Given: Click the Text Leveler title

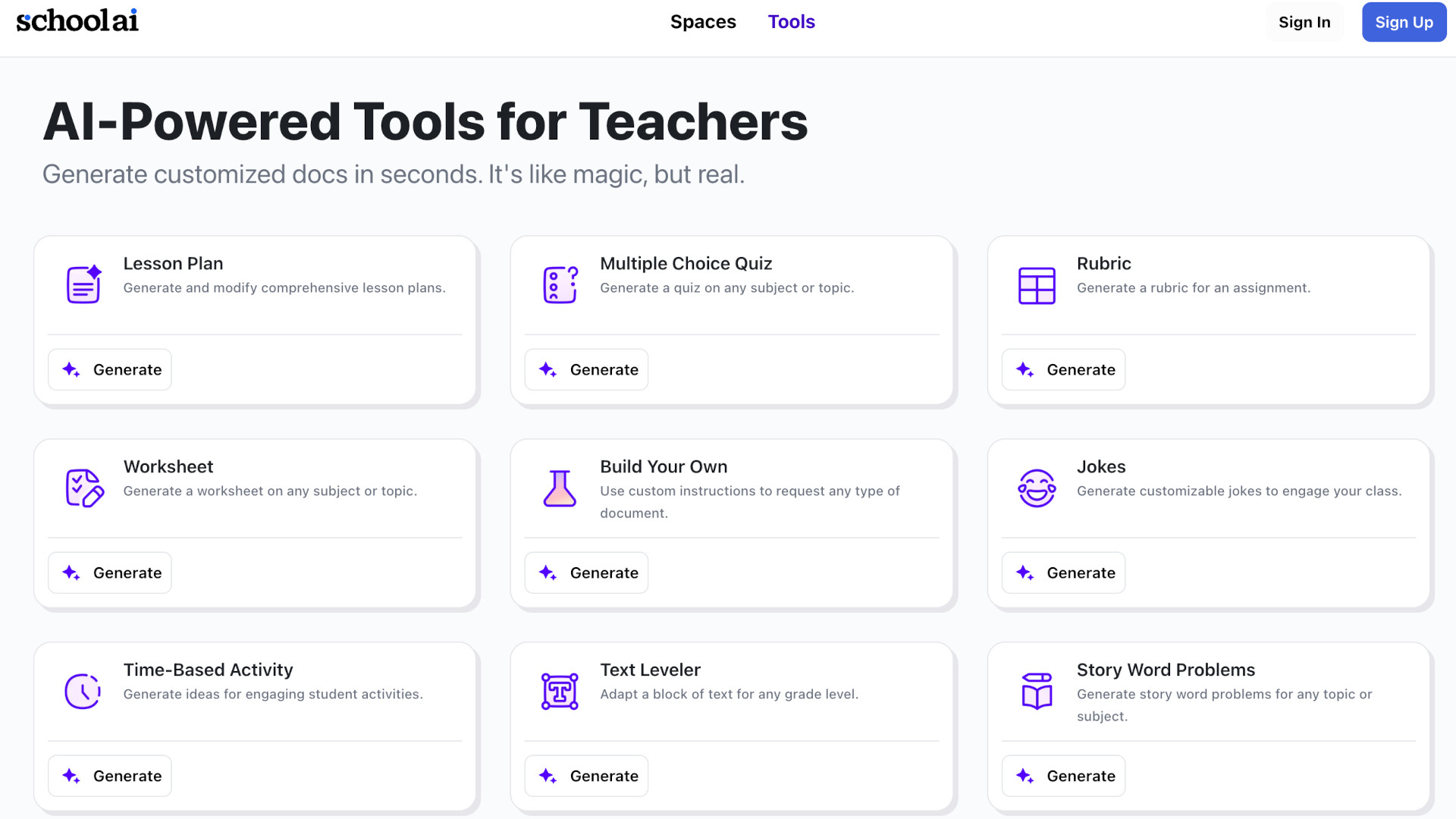Looking at the screenshot, I should pos(650,670).
